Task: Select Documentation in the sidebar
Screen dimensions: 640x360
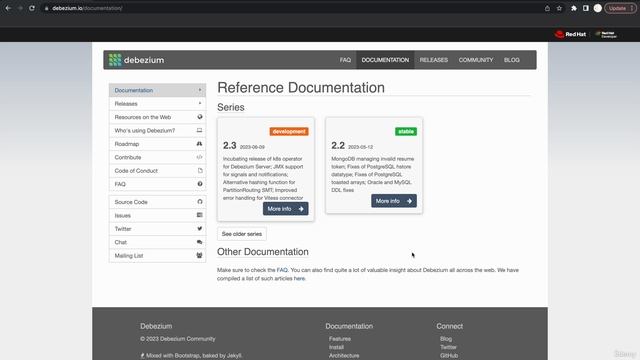Action: click(x=157, y=90)
